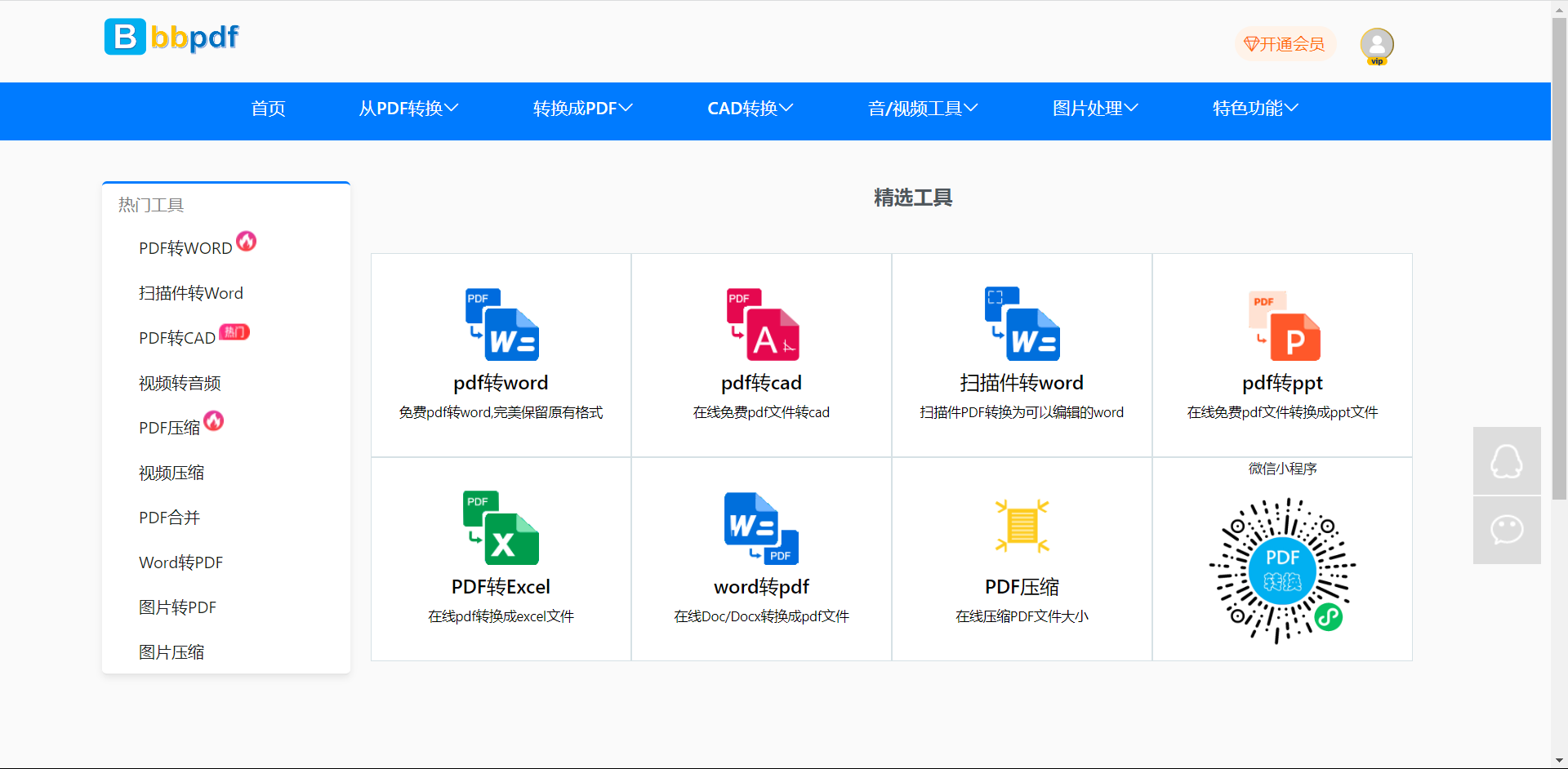Click the PDF压缩 card title
The width and height of the screenshot is (1568, 769).
(1022, 587)
